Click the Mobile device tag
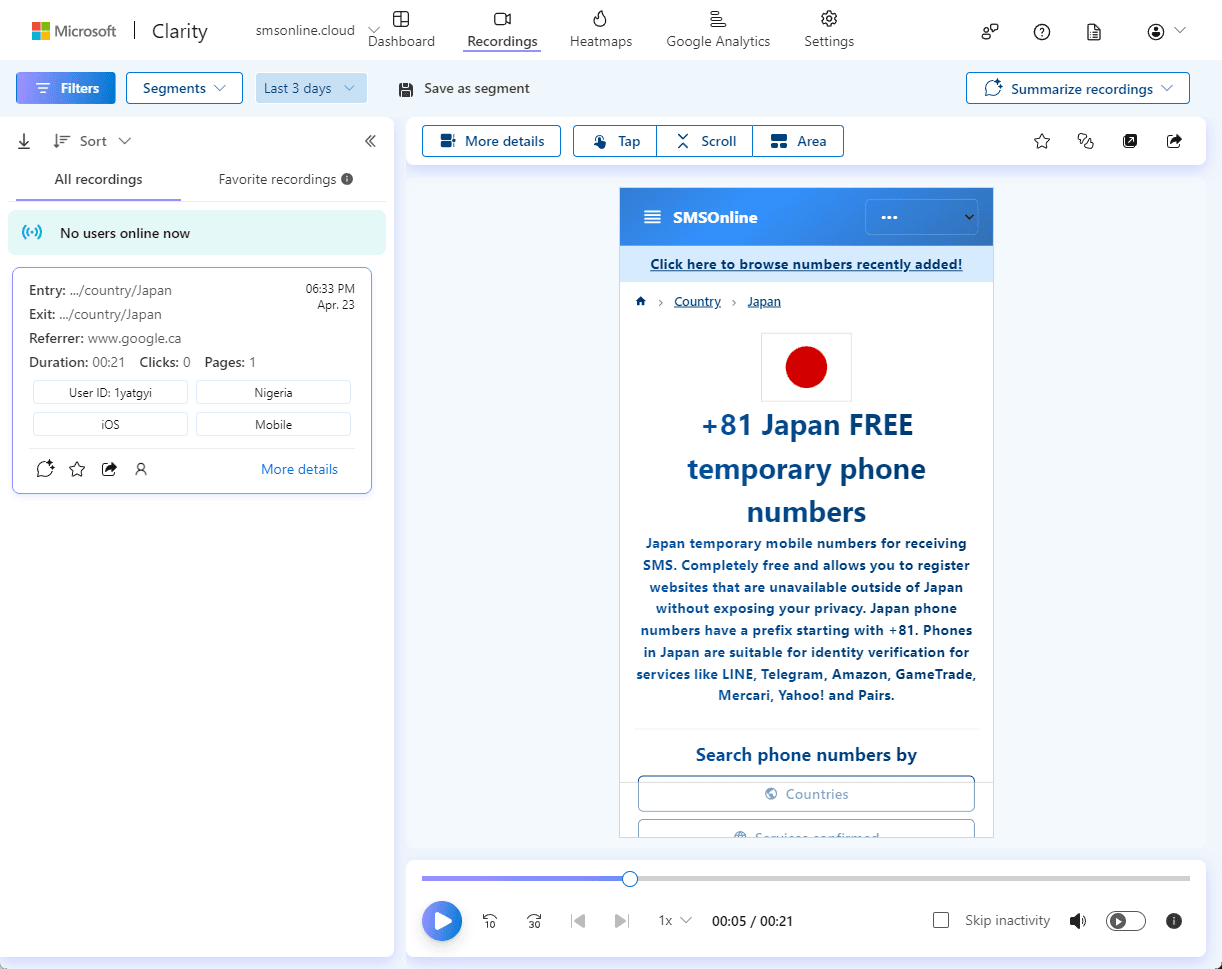1222x969 pixels. [x=273, y=425]
